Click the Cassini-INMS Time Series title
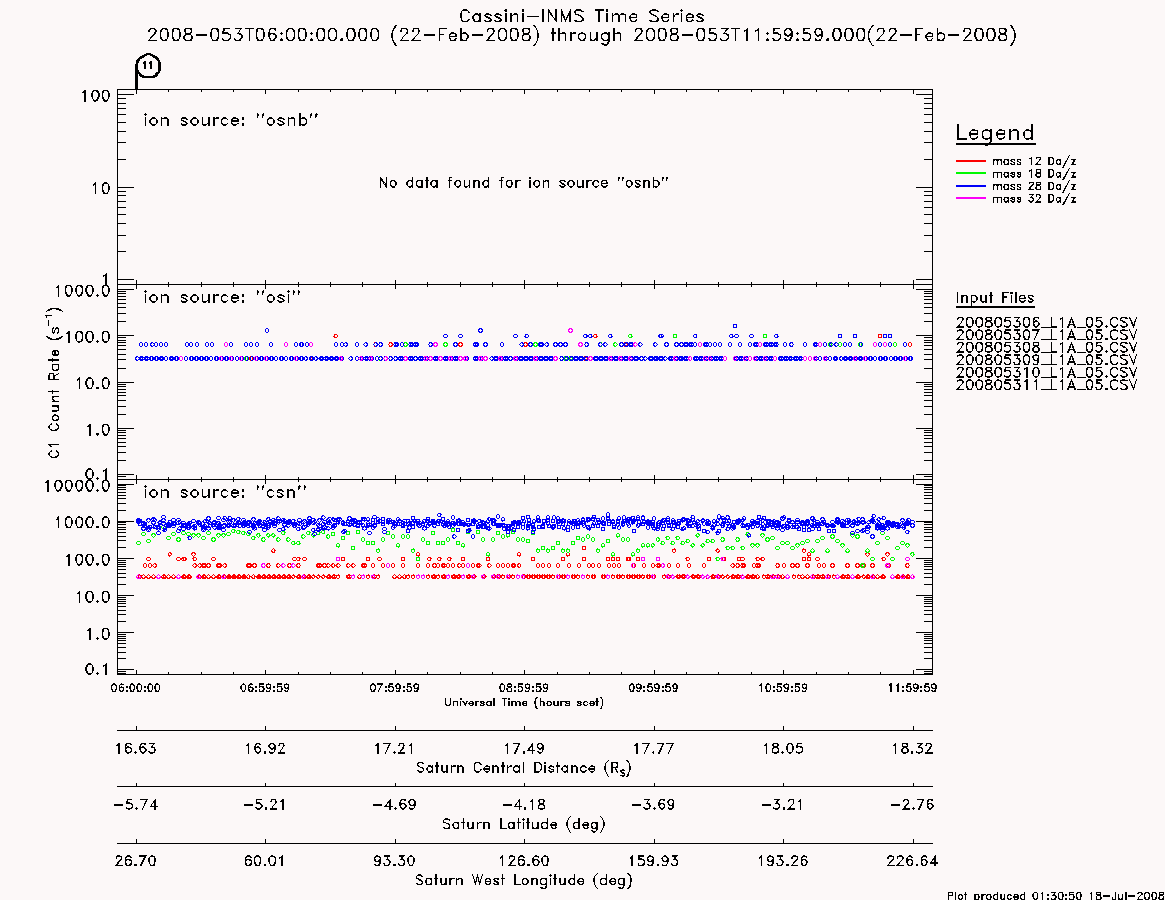This screenshot has width=1165, height=900. point(582,16)
